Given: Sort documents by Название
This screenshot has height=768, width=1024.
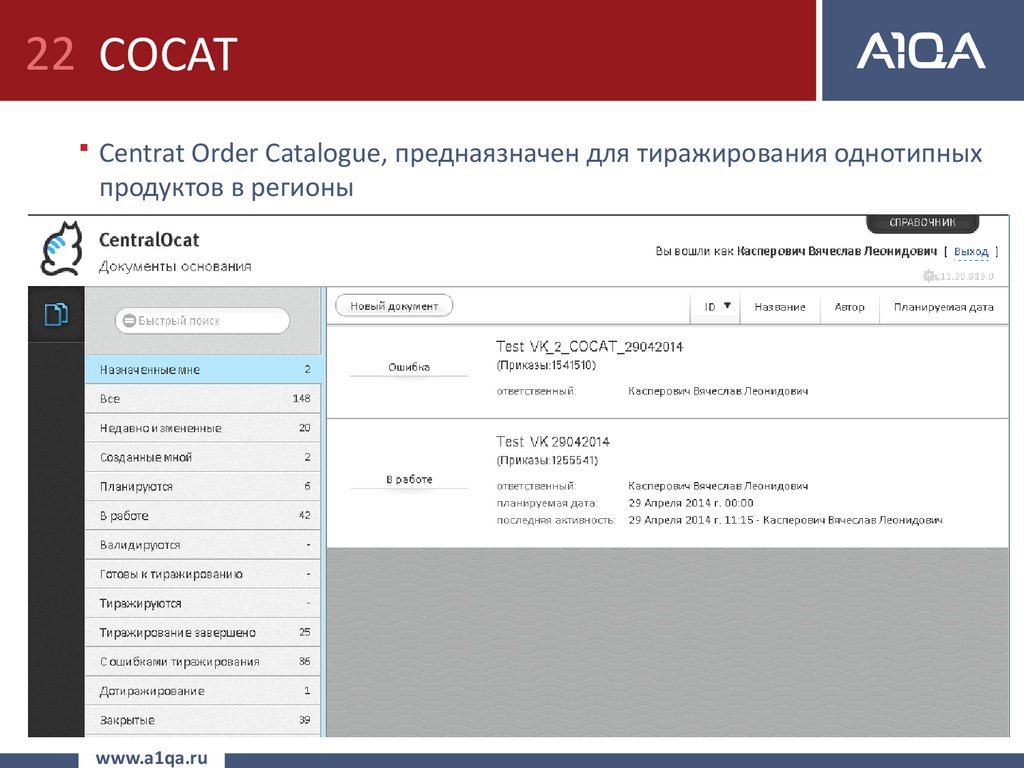Looking at the screenshot, I should 779,307.
